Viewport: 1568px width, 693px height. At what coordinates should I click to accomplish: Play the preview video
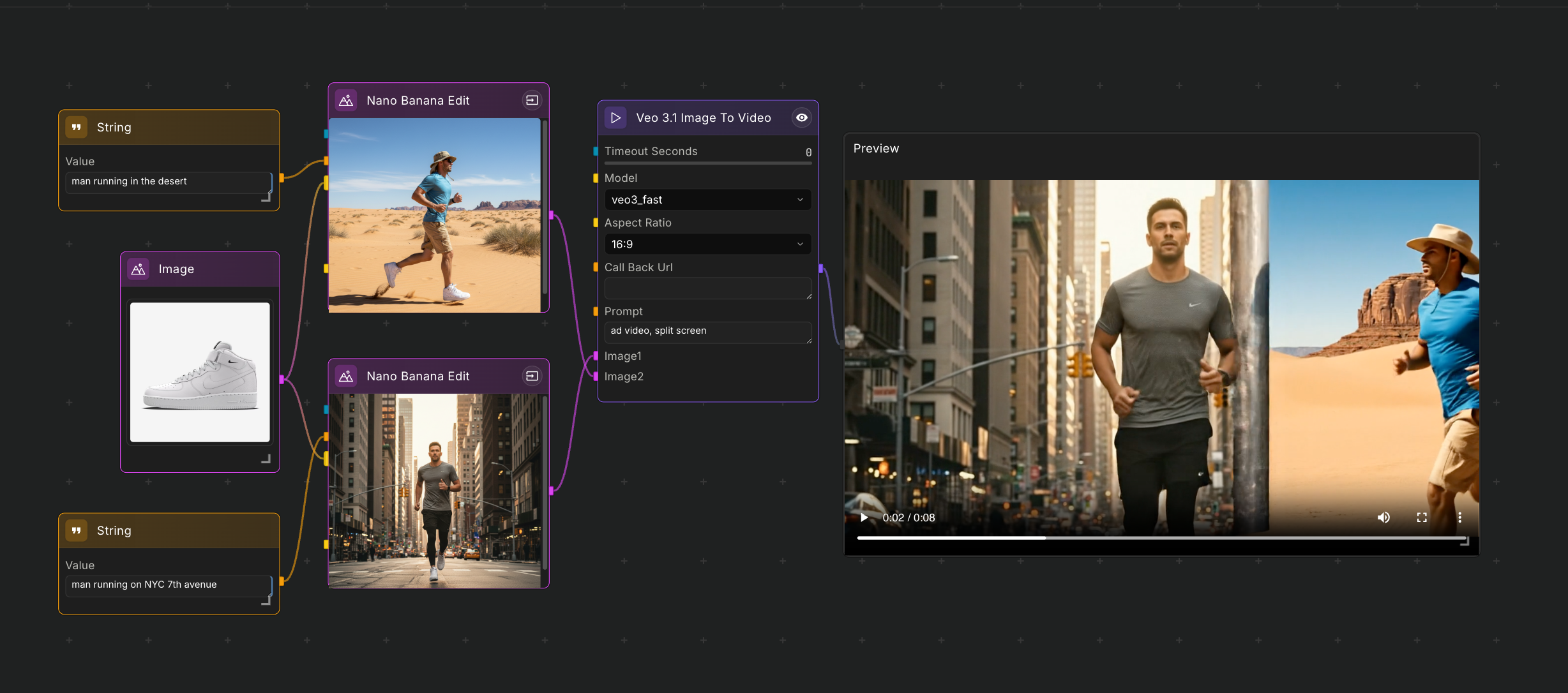click(864, 518)
